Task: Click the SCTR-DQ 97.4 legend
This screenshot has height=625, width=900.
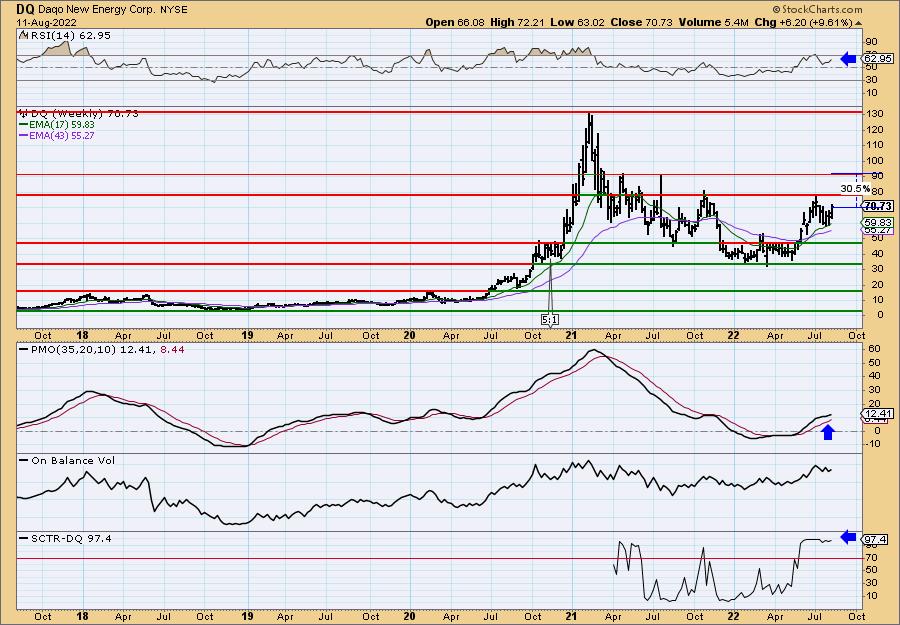Action: (x=65, y=538)
